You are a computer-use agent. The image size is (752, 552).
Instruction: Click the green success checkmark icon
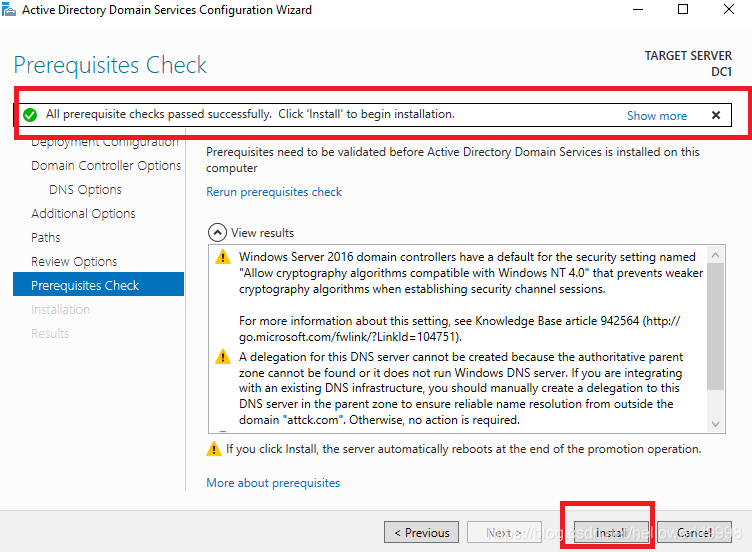pos(30,115)
